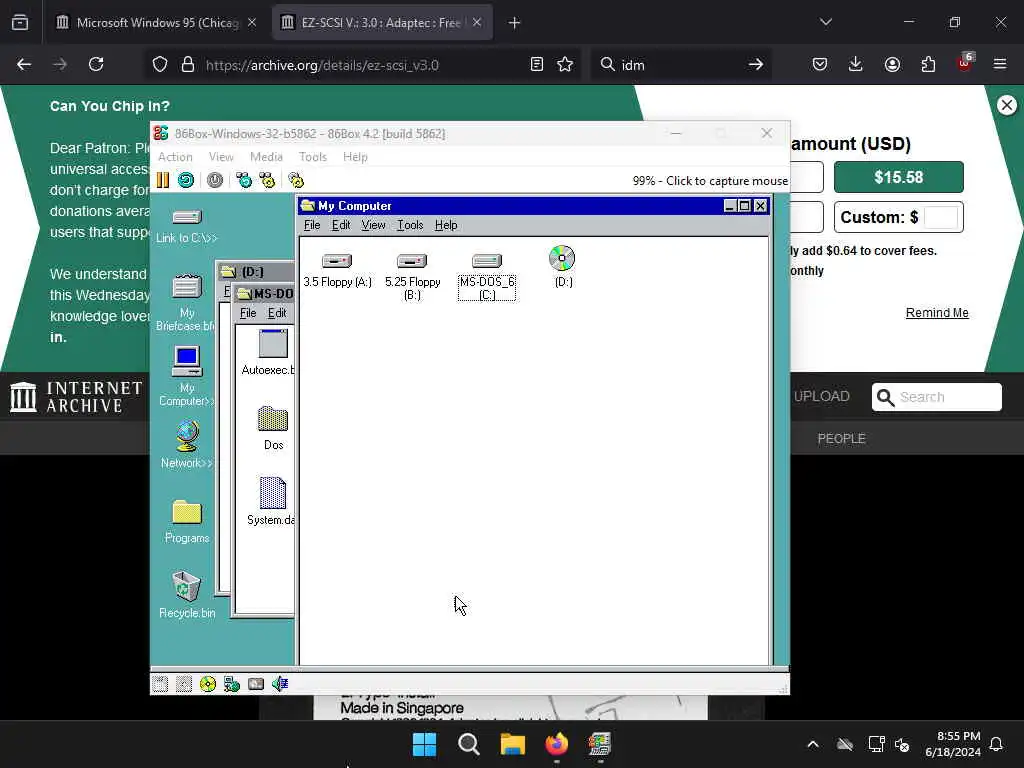1024x768 pixels.
Task: Close the EZ-SCSI browser tab
Action: (x=477, y=22)
